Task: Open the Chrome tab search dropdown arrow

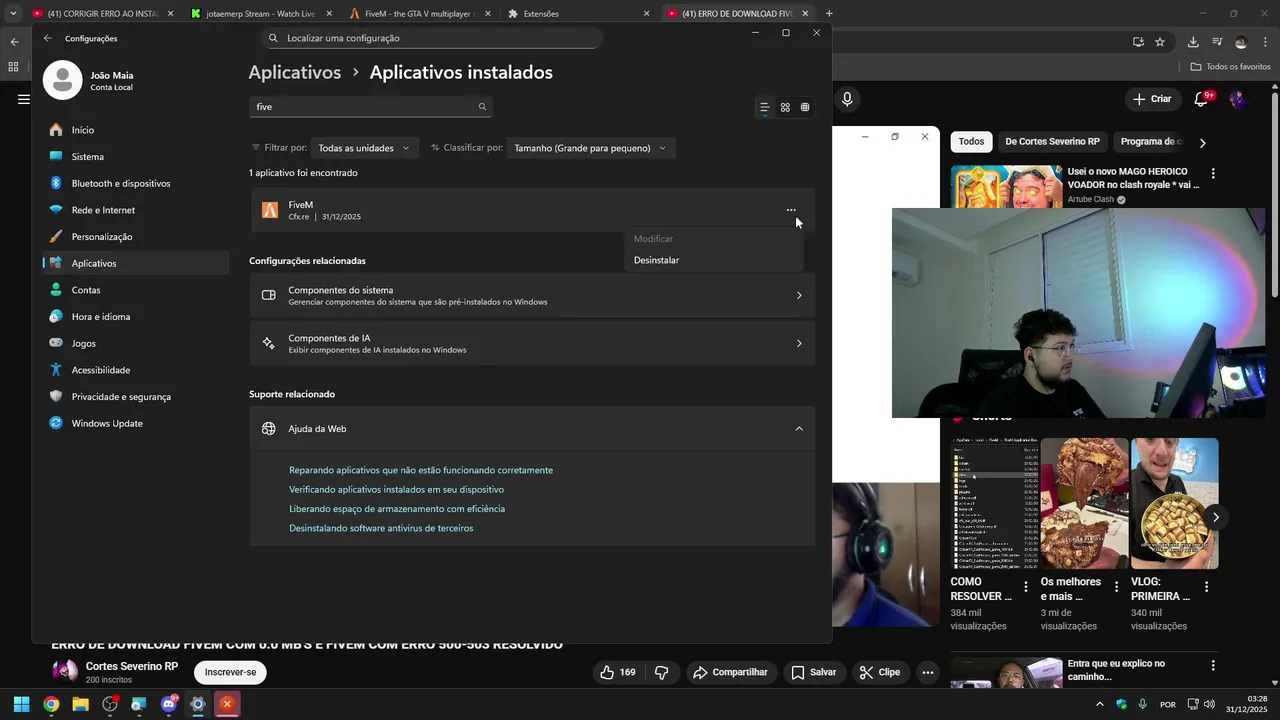Action: 13,14
